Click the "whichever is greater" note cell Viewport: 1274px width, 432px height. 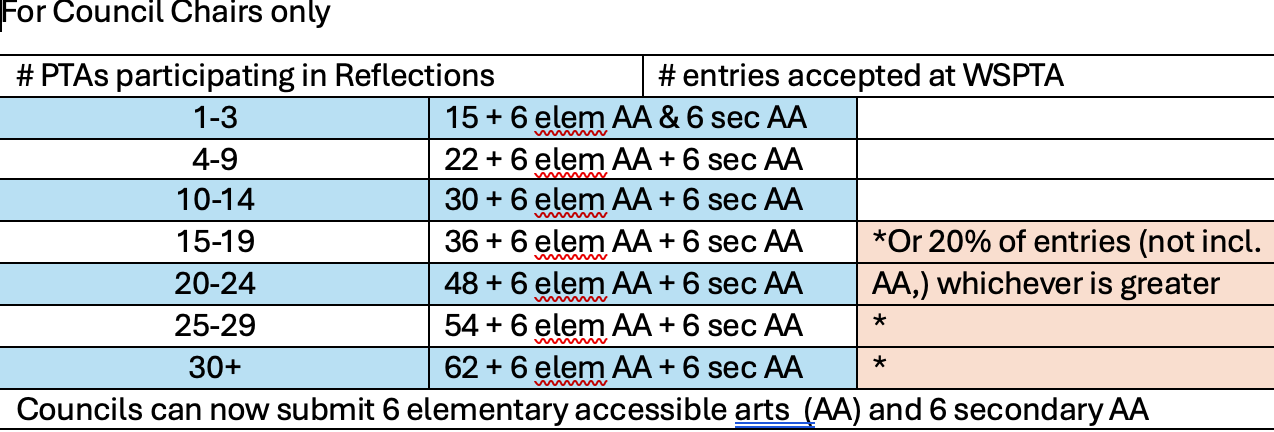pyautogui.click(x=1046, y=284)
